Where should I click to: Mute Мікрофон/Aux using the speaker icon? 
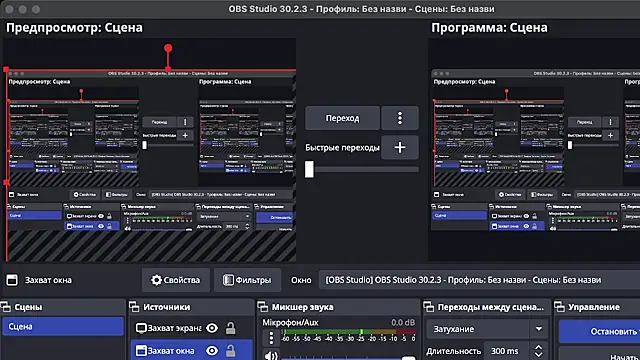271,356
